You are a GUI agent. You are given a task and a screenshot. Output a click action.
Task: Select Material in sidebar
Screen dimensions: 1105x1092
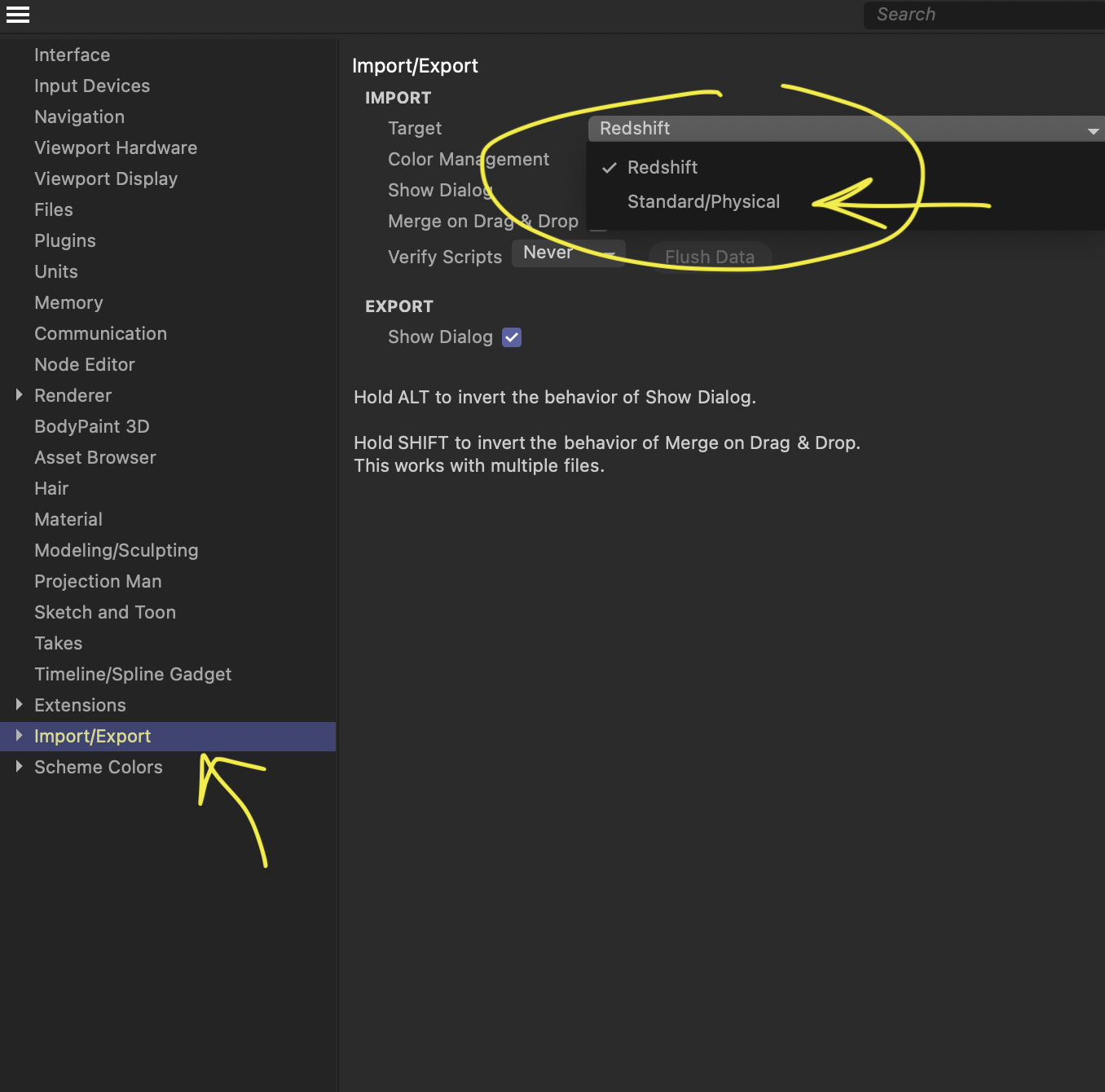[68, 519]
